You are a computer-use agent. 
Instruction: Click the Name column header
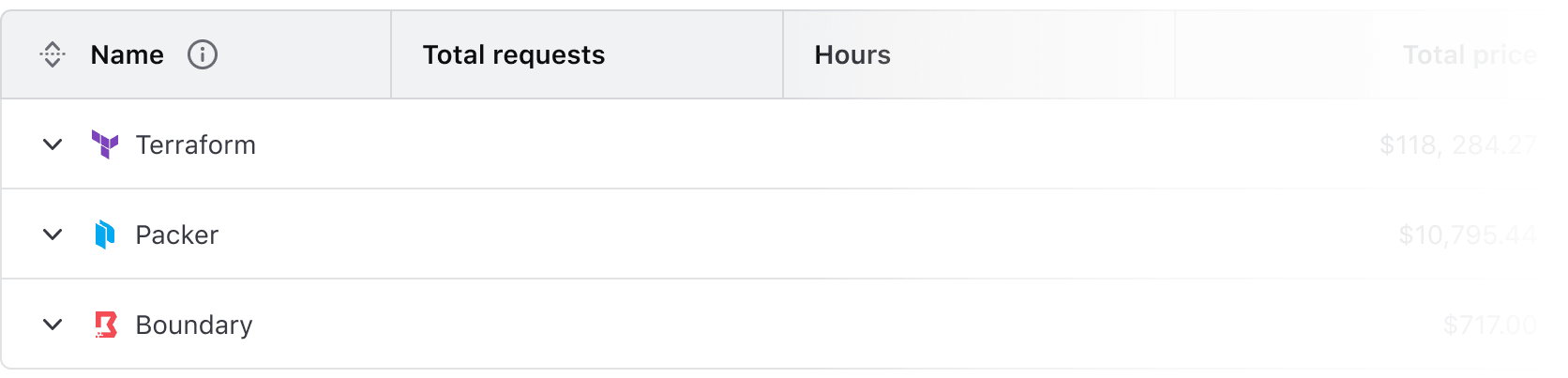128,55
